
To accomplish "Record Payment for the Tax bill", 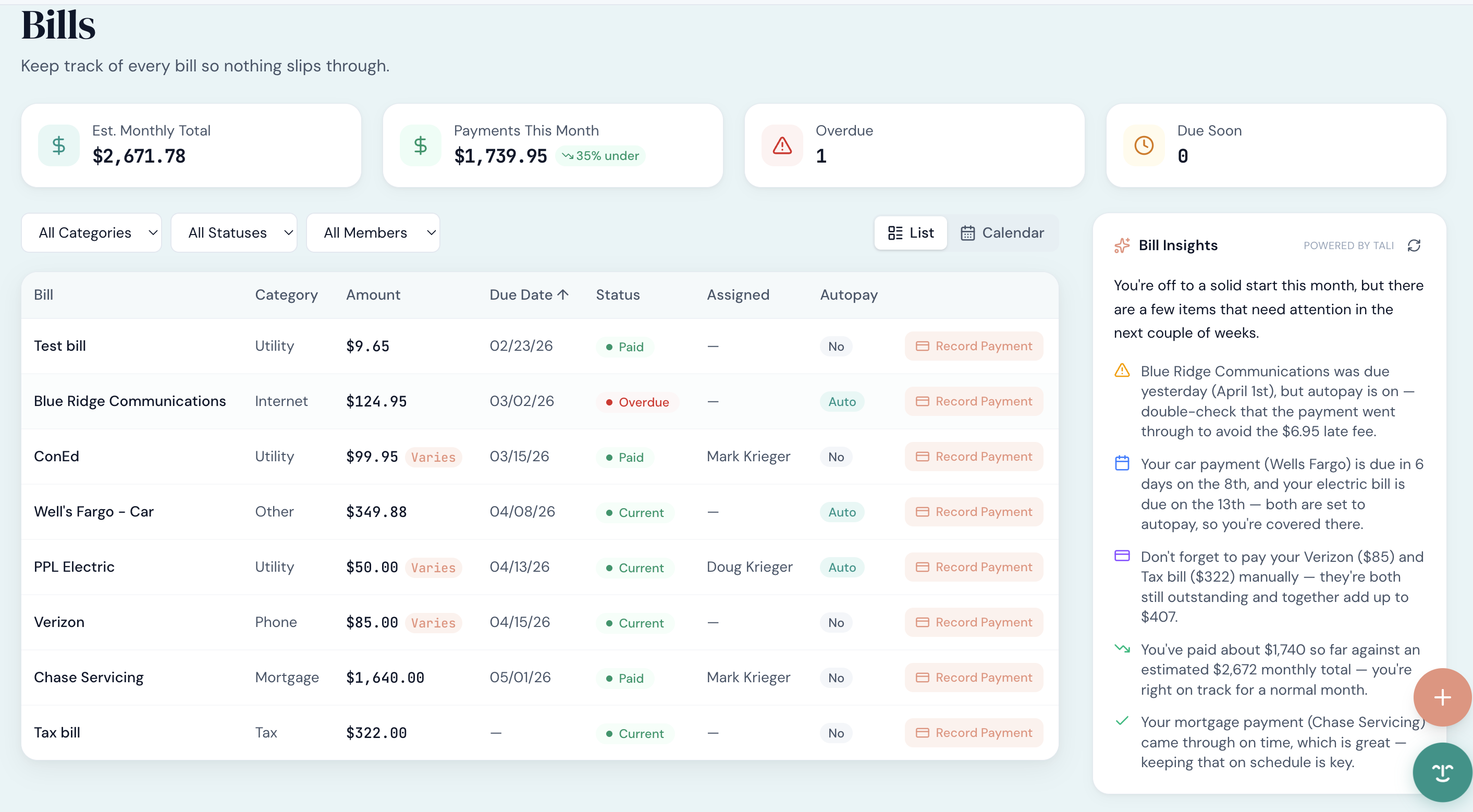I will click(974, 732).
